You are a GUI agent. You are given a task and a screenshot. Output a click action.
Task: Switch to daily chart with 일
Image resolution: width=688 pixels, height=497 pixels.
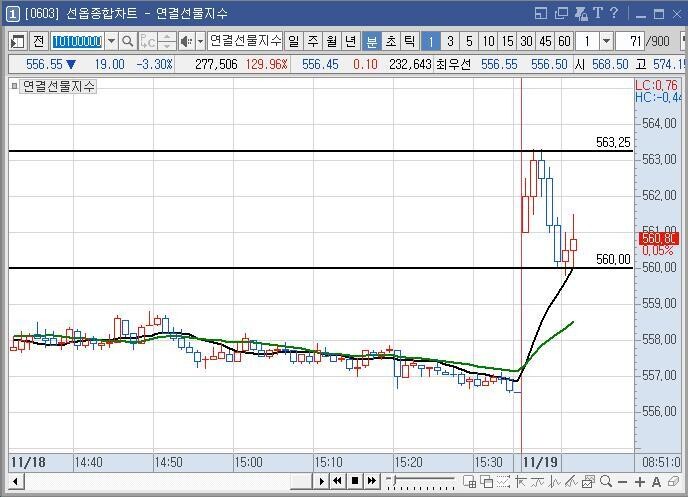[x=294, y=42]
